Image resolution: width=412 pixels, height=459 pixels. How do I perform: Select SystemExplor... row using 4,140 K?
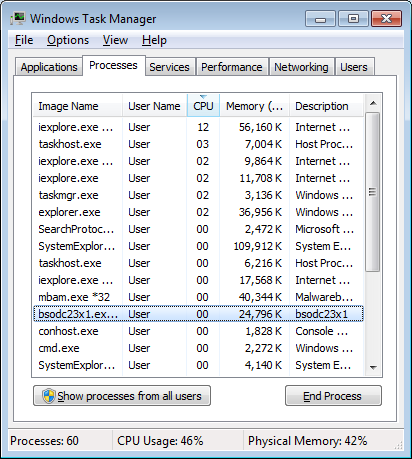(x=198, y=365)
